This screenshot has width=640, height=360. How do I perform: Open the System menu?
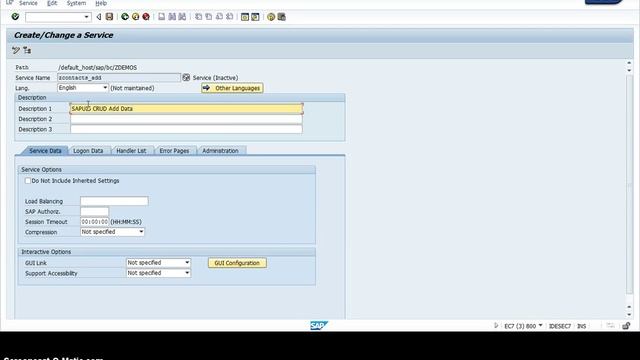coord(76,3)
